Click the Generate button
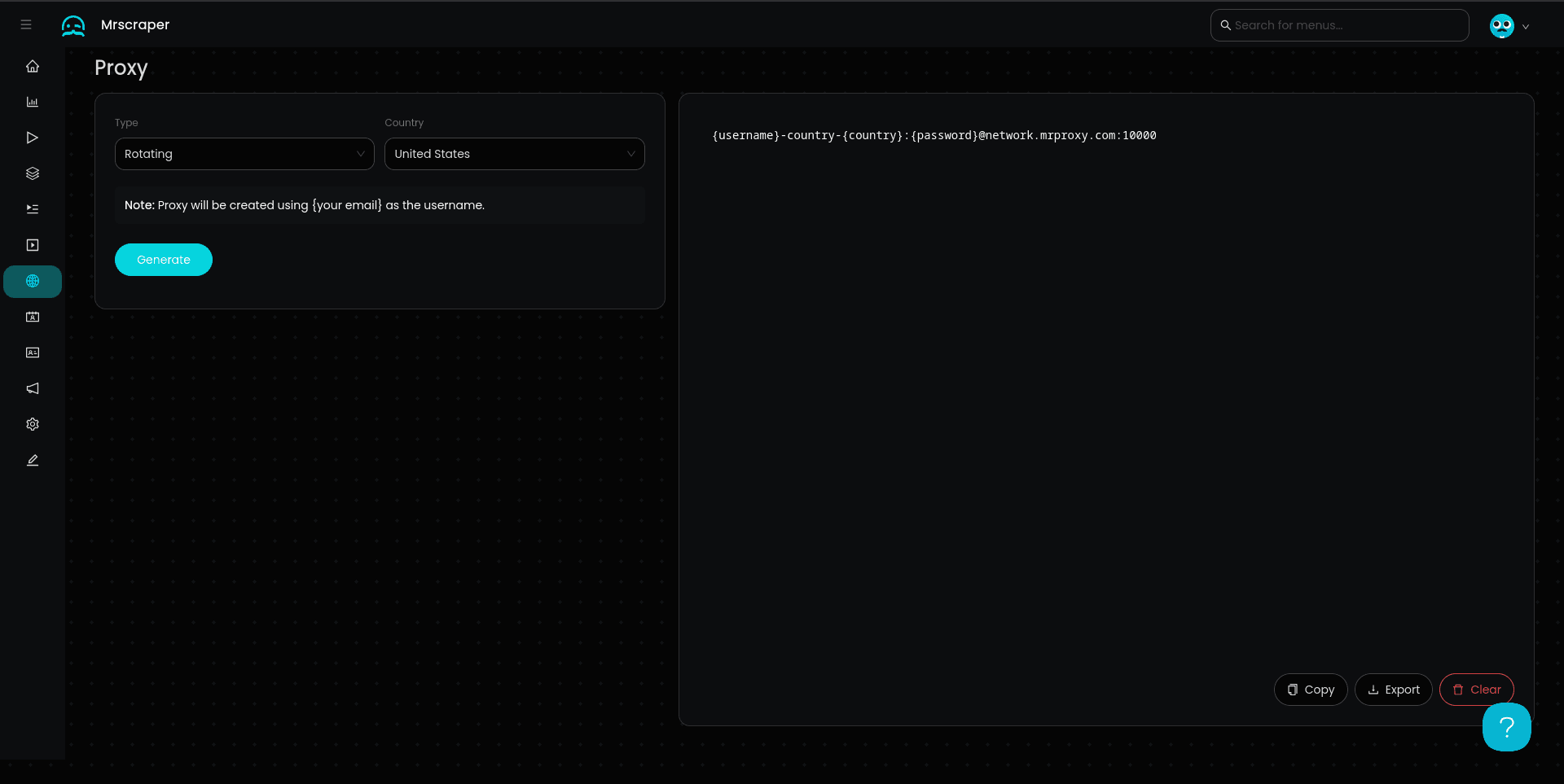This screenshot has height=784, width=1564. pos(164,260)
